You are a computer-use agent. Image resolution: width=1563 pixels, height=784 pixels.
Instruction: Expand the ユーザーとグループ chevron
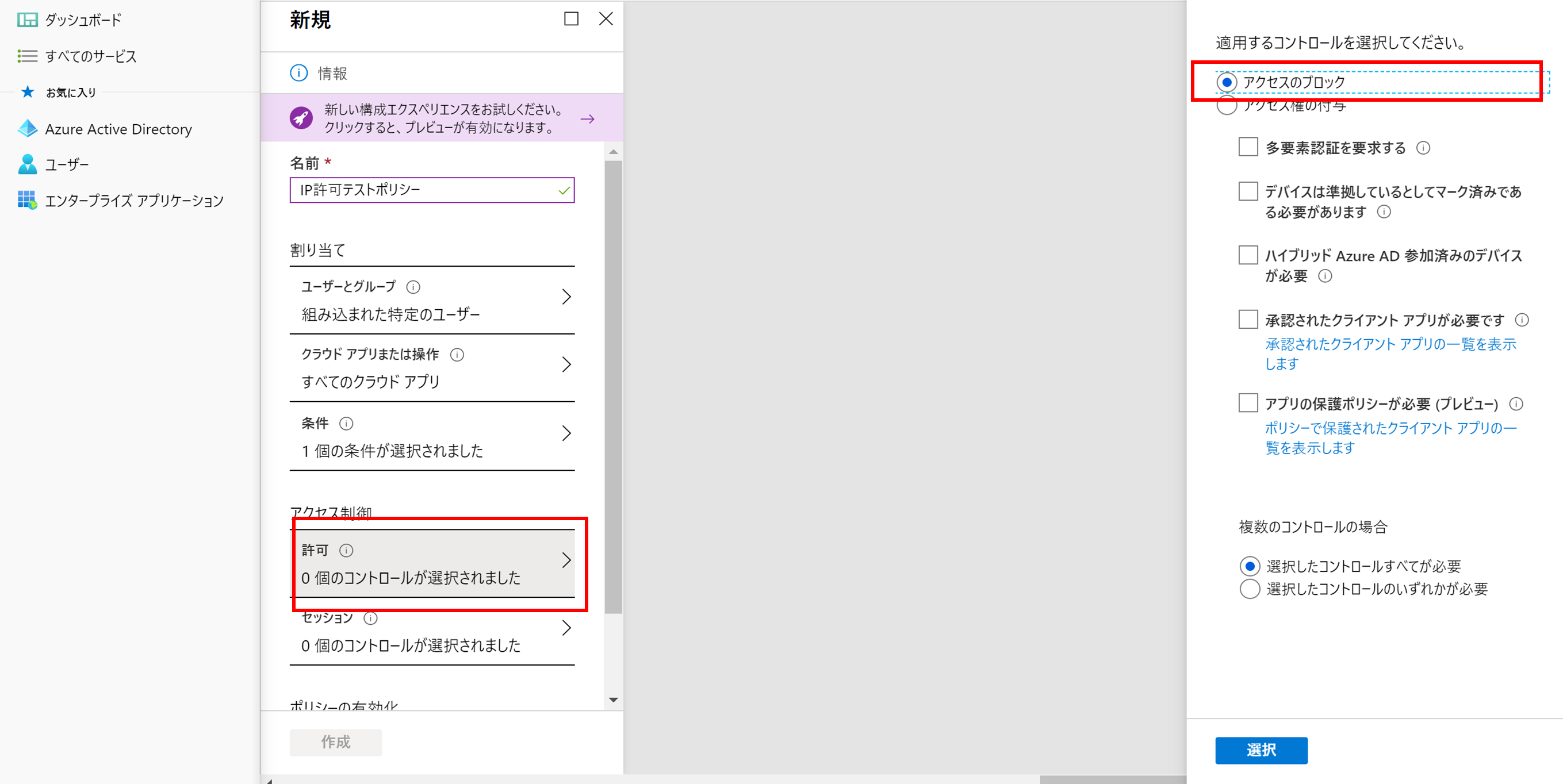[x=566, y=297]
